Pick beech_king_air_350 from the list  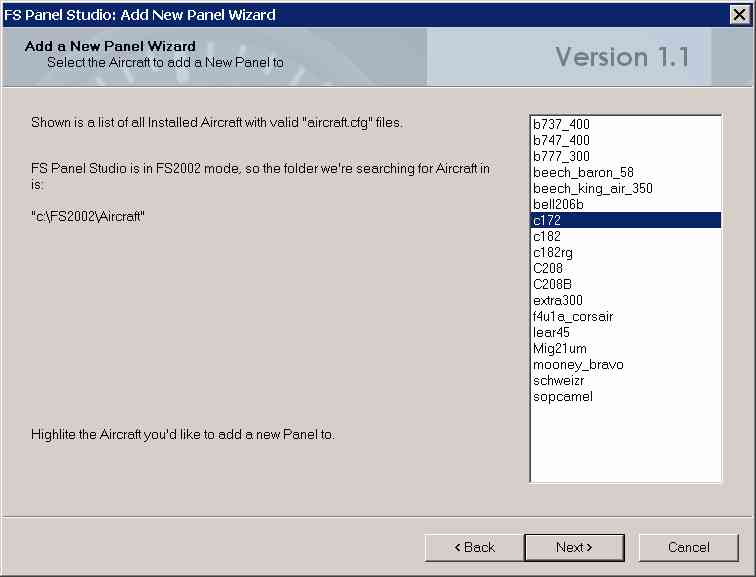pyautogui.click(x=625, y=188)
